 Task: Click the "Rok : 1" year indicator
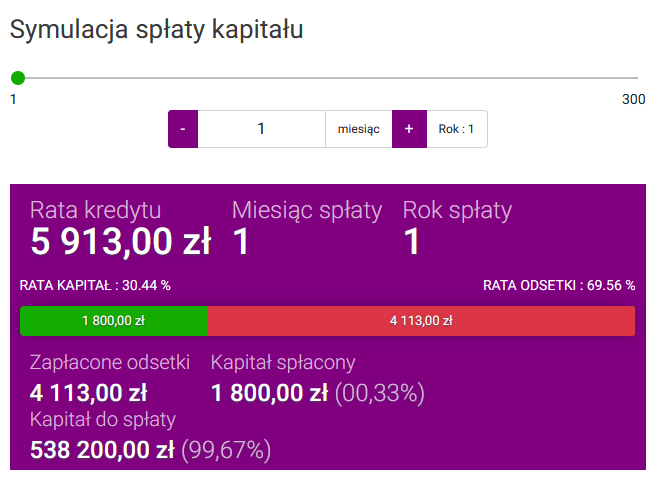coord(457,129)
